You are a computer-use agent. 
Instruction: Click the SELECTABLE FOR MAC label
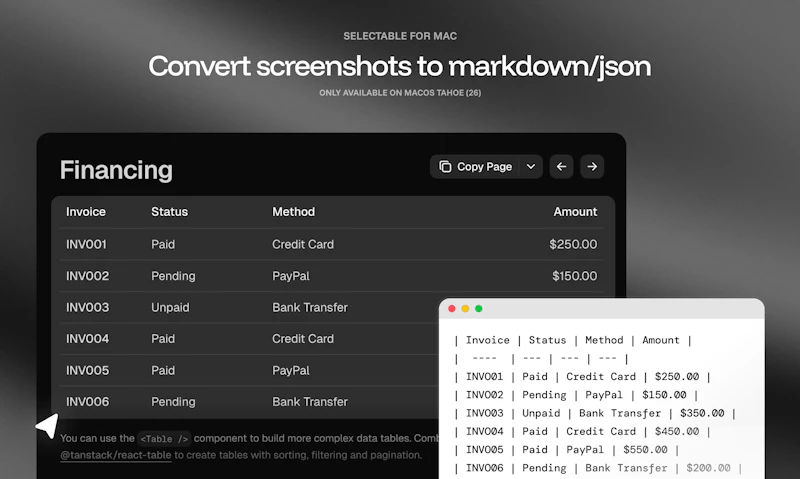point(400,36)
